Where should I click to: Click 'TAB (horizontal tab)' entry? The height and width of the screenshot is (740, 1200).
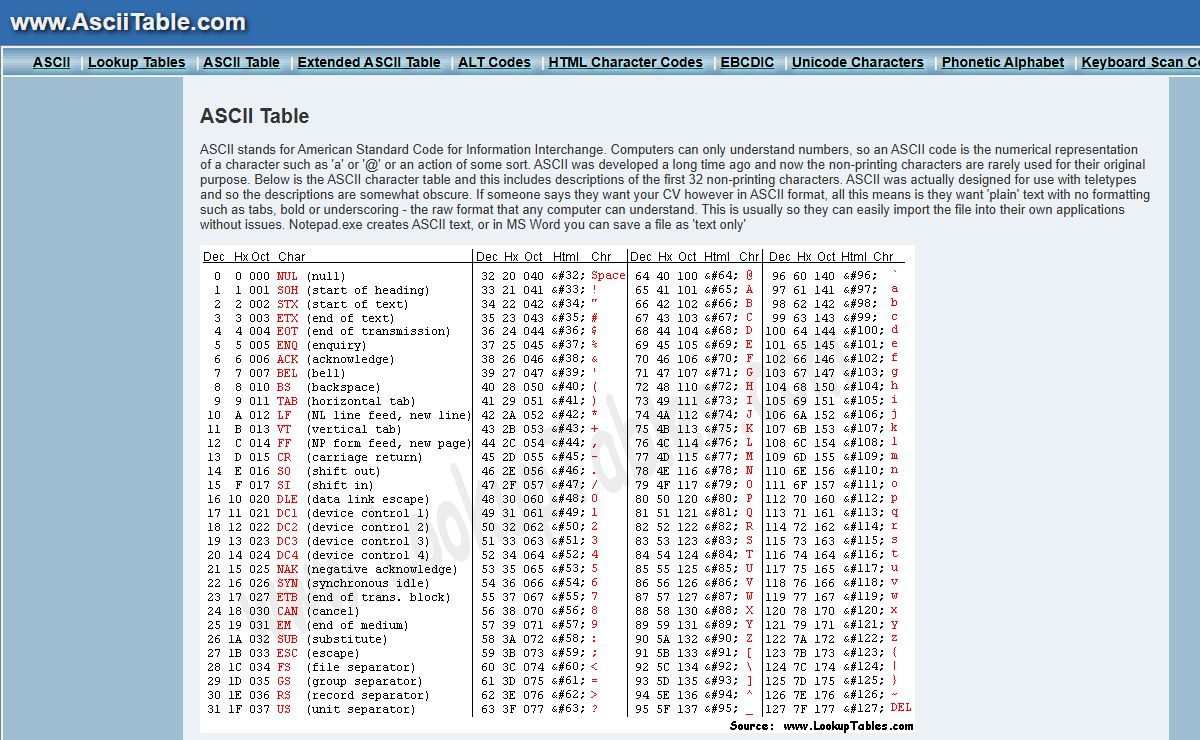pyautogui.click(x=346, y=401)
